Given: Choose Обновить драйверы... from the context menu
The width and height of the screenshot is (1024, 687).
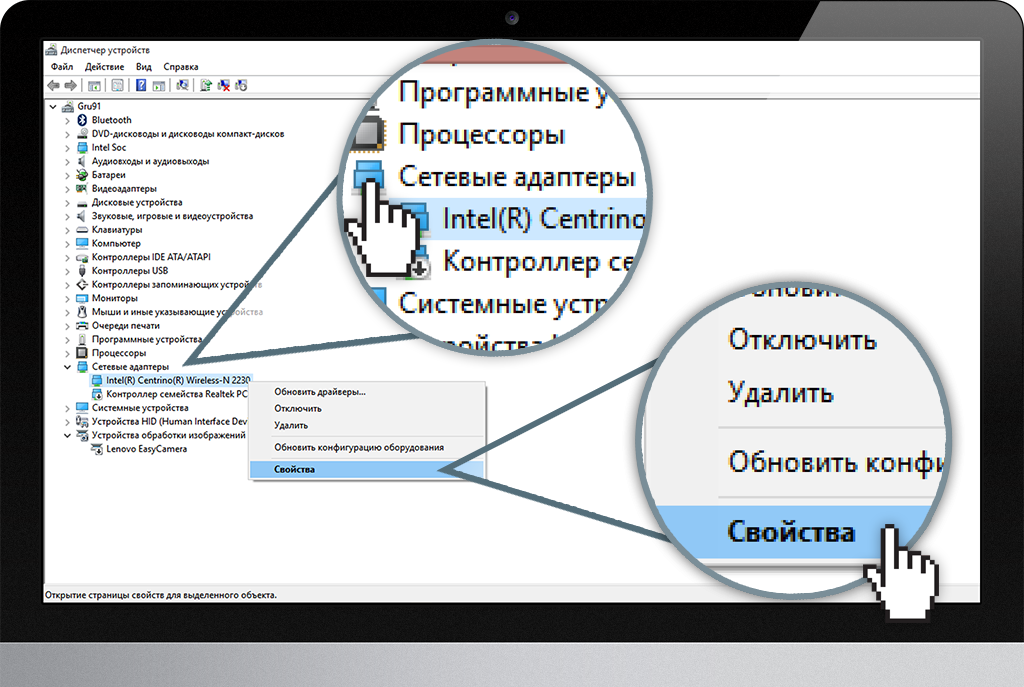Looking at the screenshot, I should [320, 392].
